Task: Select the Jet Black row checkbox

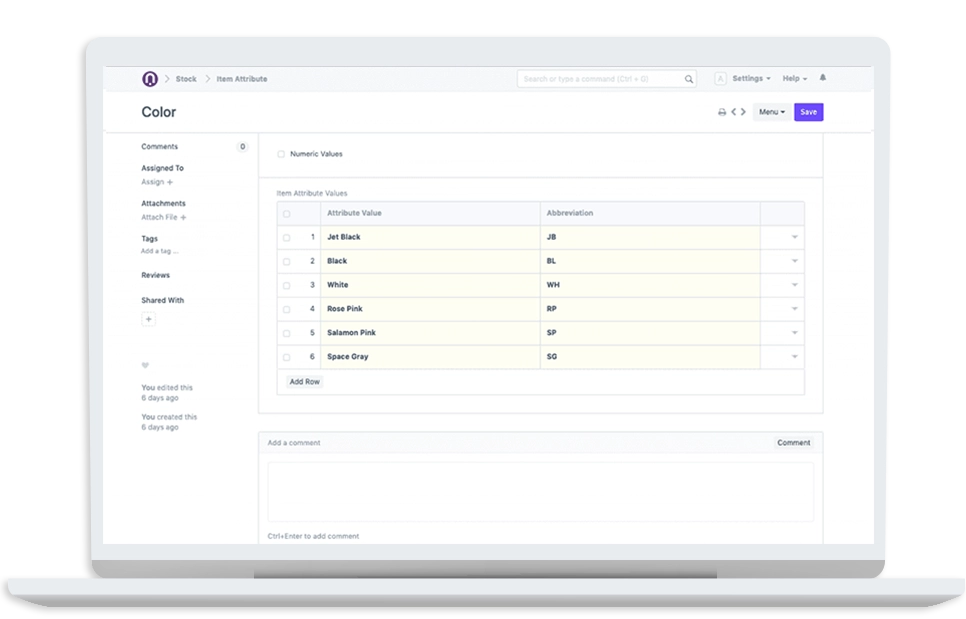Action: click(286, 238)
